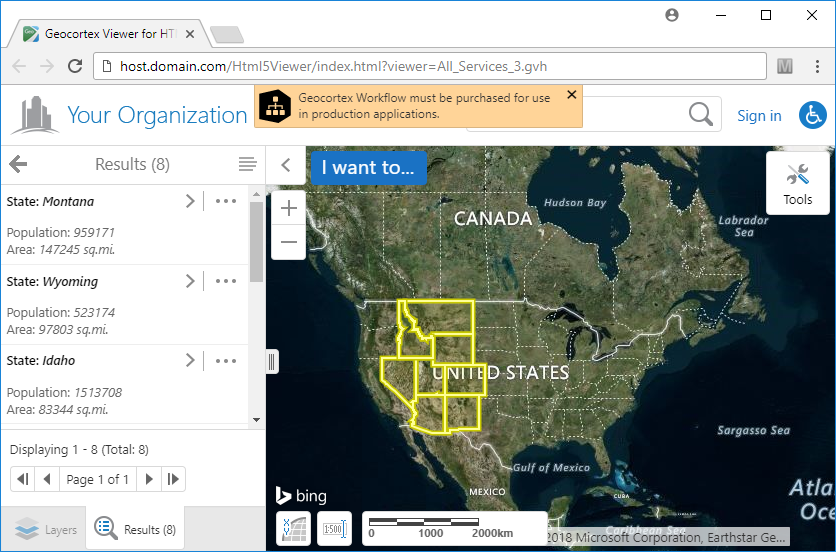Open the map scale selector button
The height and width of the screenshot is (552, 836).
(x=334, y=529)
